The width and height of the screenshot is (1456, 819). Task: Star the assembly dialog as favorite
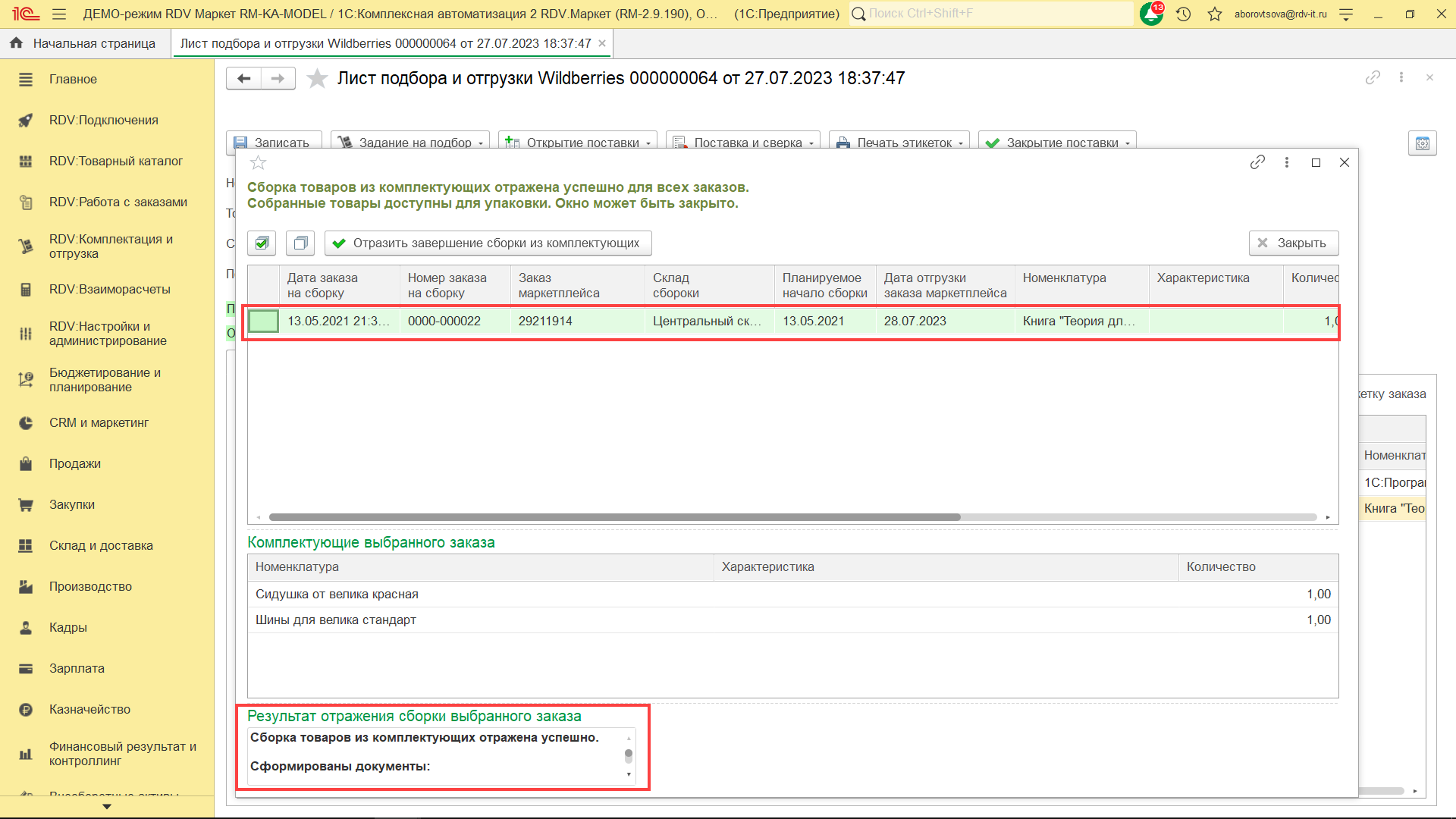(x=259, y=162)
